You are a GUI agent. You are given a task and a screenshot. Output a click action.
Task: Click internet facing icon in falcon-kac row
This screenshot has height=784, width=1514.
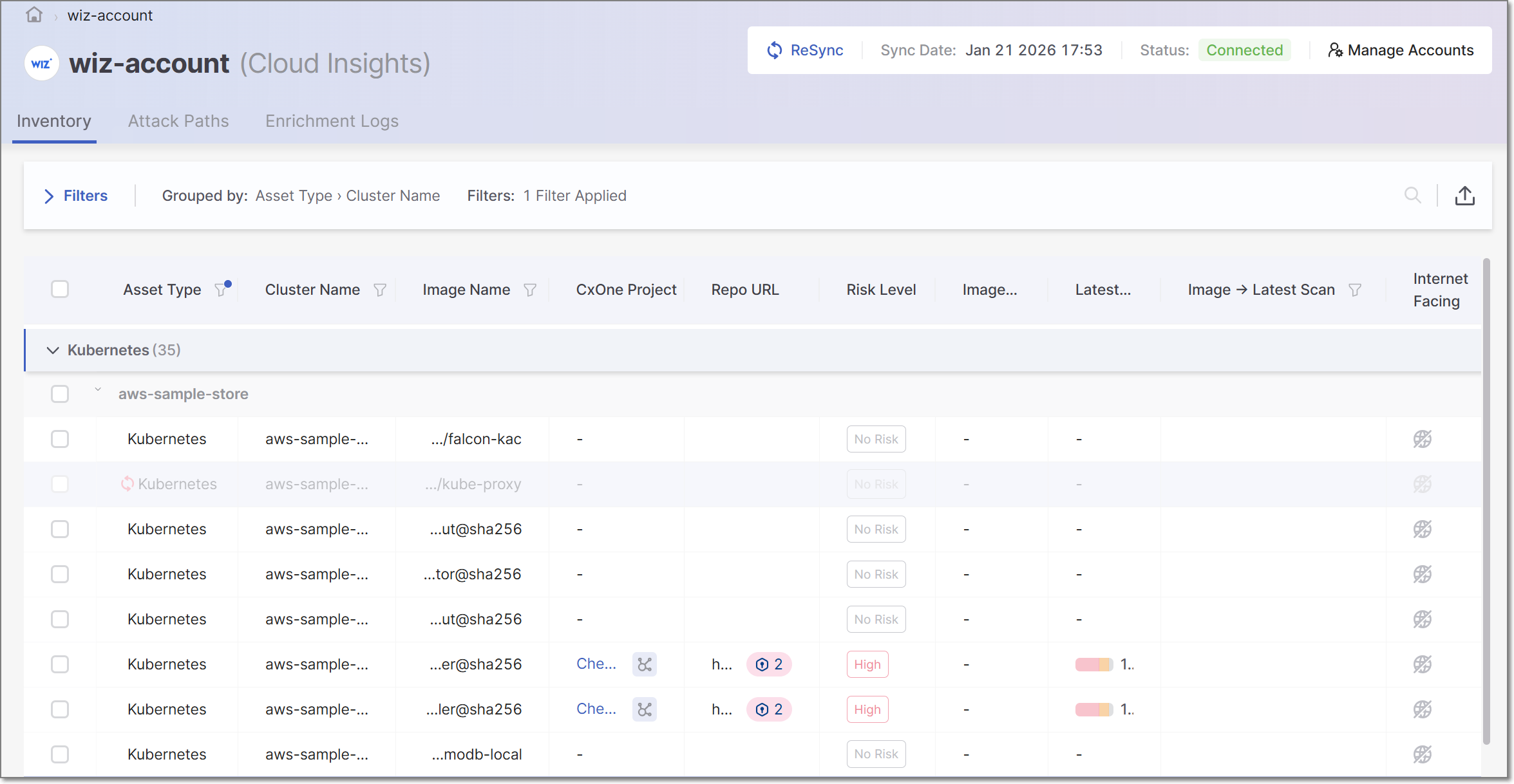[1422, 439]
